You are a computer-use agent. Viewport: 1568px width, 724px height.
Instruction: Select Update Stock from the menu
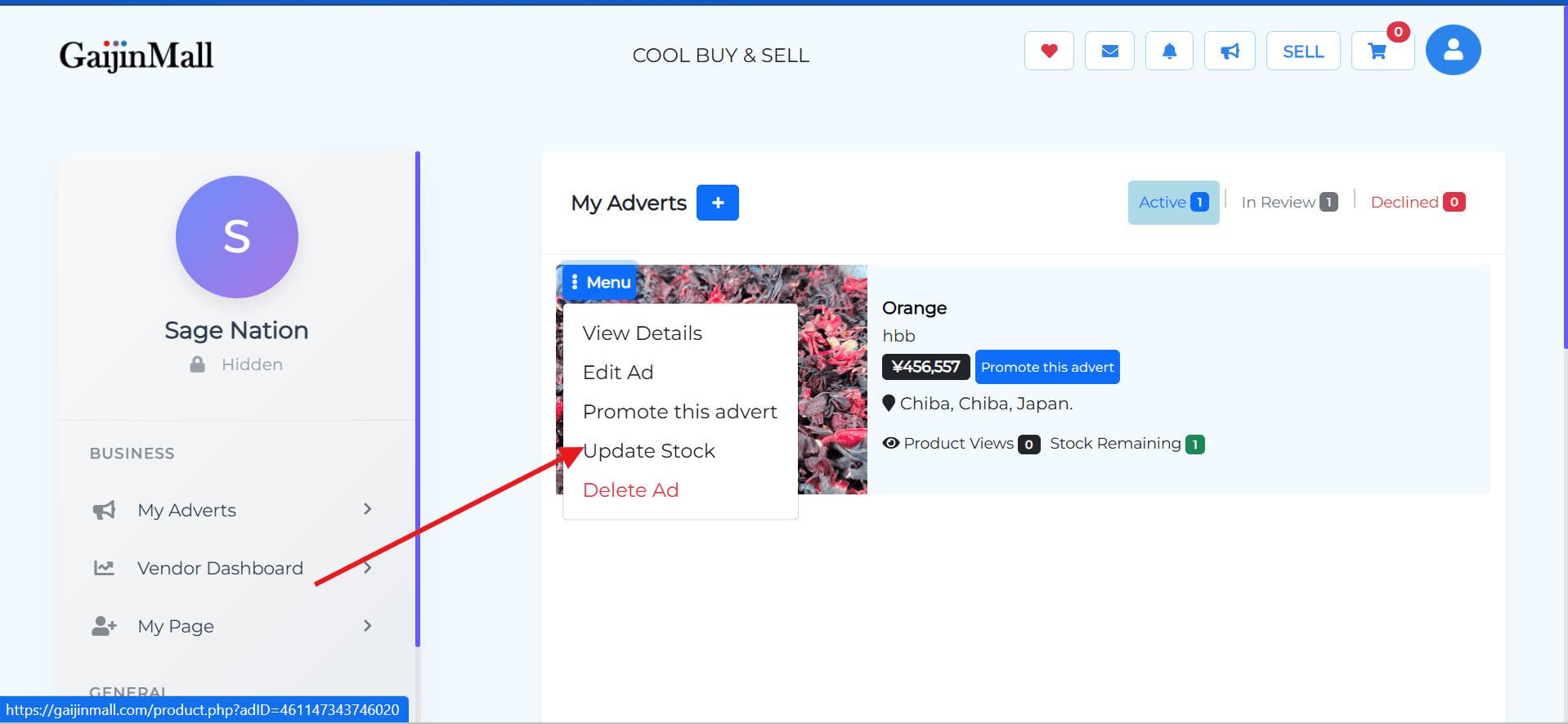[649, 451]
